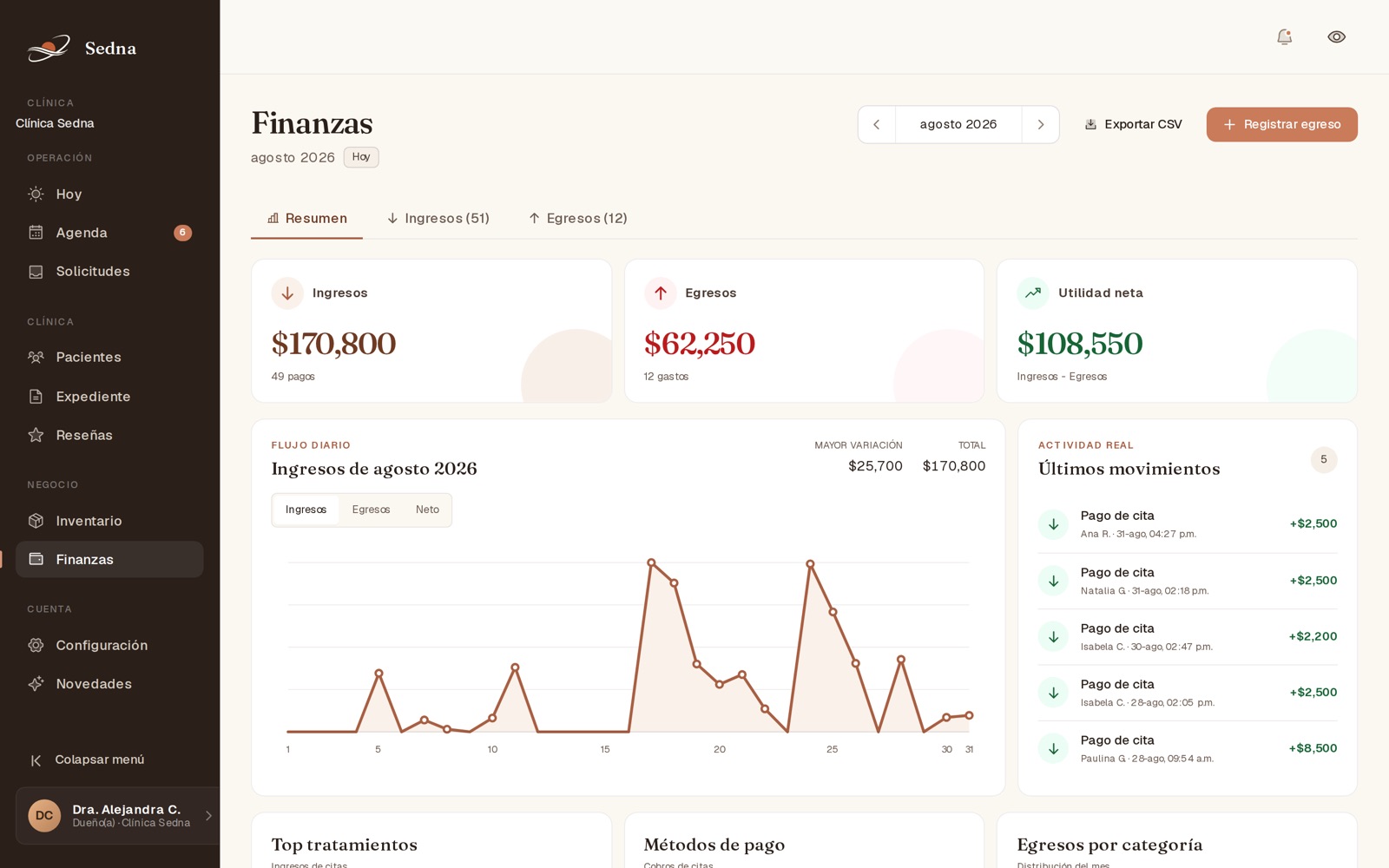The image size is (1389, 868).
Task: Click Registrar egreso button
Action: point(1281,124)
